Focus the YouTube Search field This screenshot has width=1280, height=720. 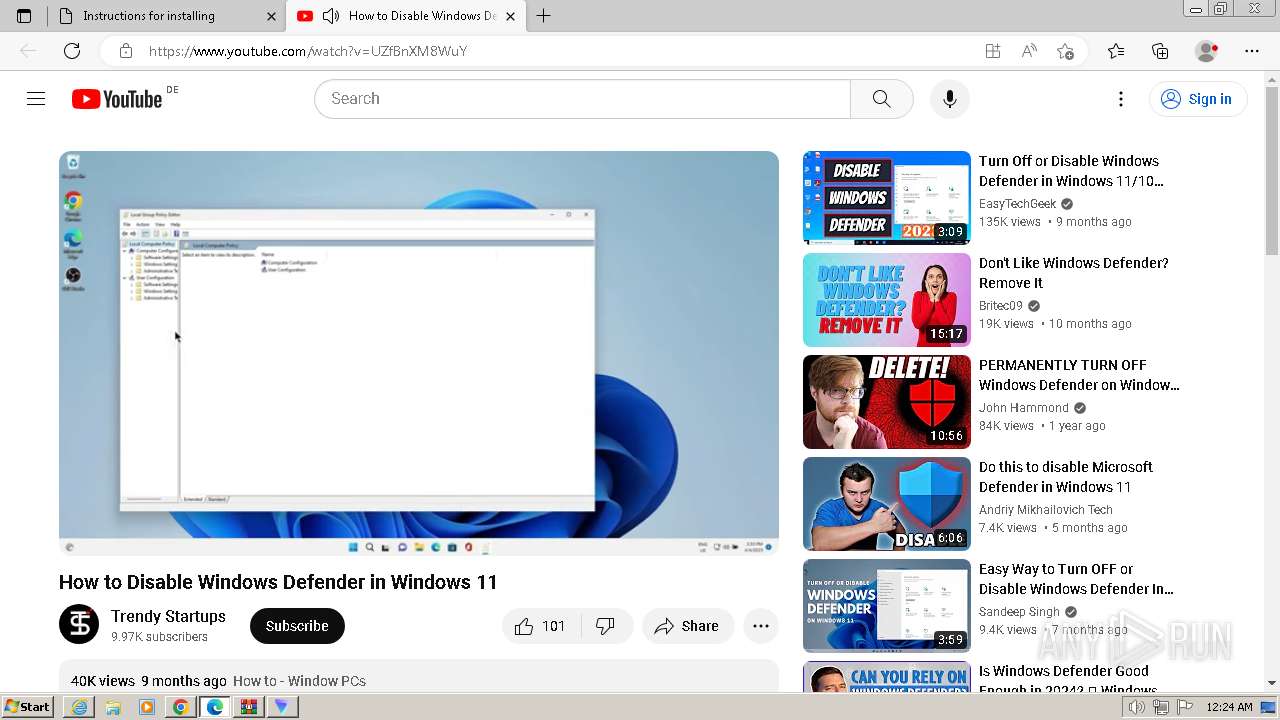pyautogui.click(x=583, y=98)
